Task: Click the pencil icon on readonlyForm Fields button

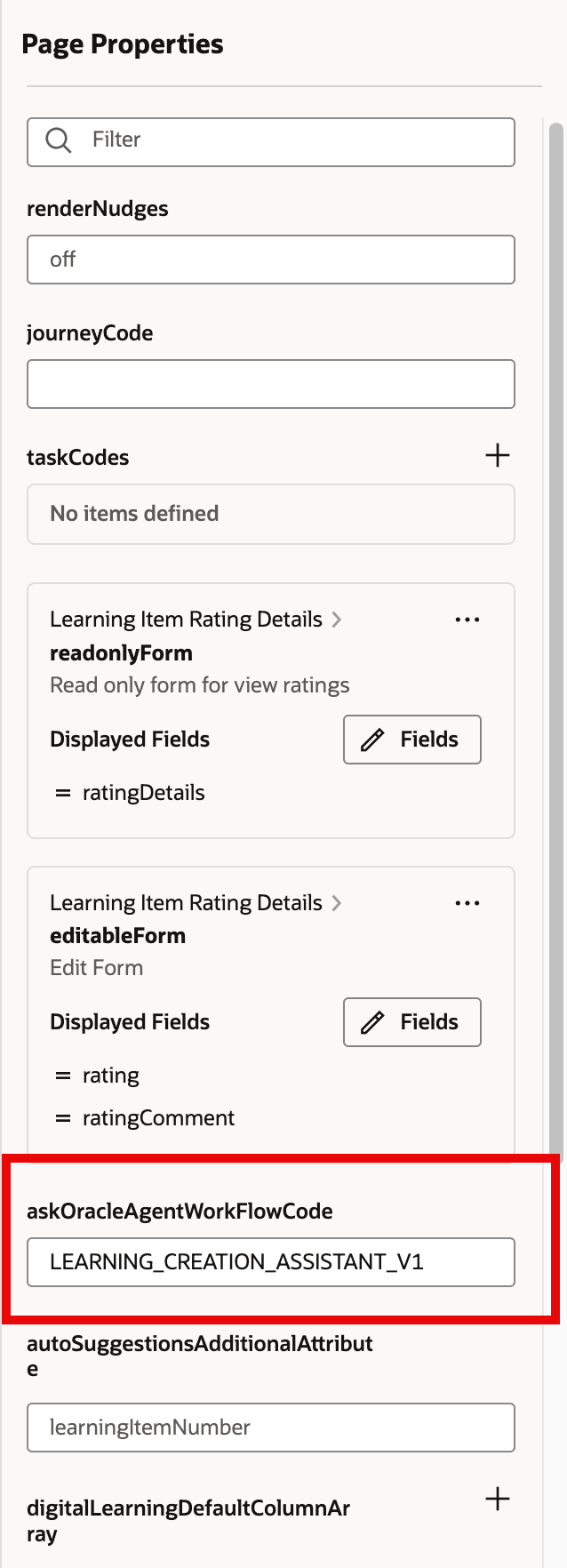Action: click(373, 739)
